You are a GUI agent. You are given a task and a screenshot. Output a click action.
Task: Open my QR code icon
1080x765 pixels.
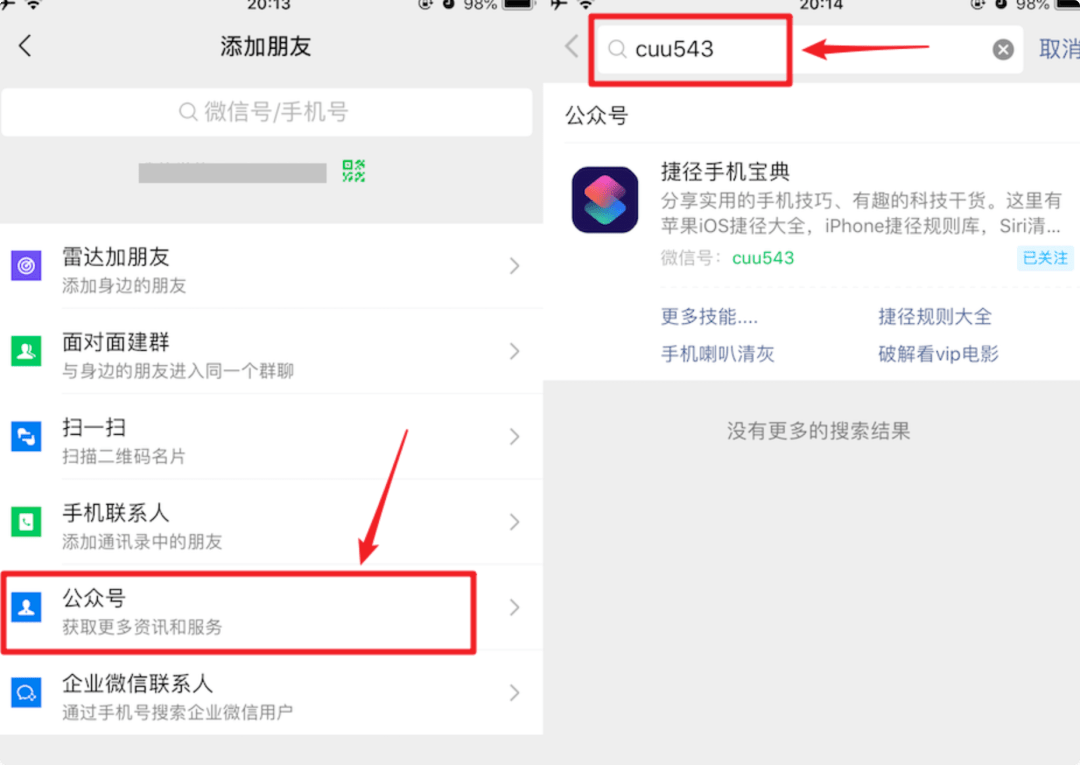coord(353,171)
